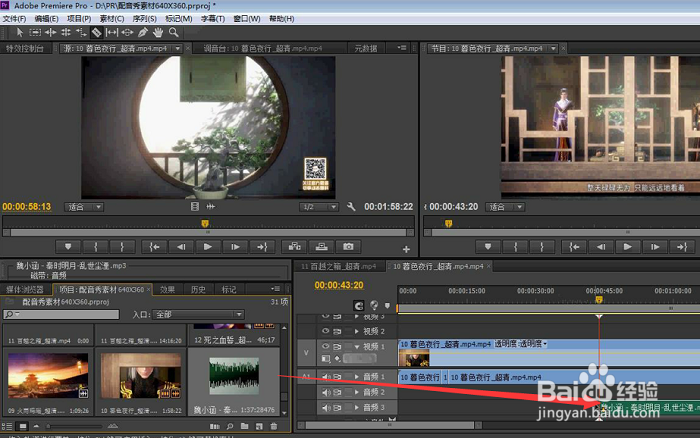Create a new bin folder
The height and width of the screenshot is (438, 700).
[245, 426]
